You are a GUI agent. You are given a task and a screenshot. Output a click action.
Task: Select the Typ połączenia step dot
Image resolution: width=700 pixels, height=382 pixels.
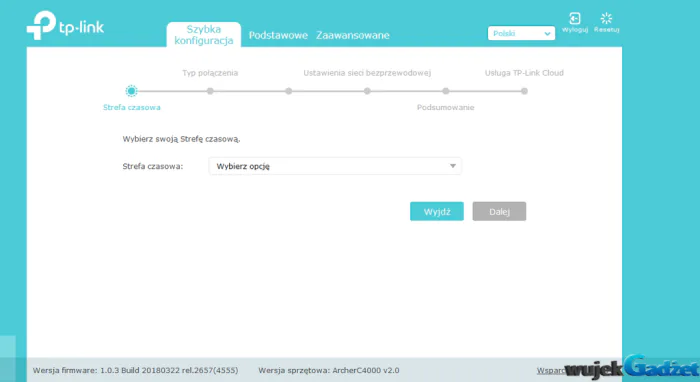click(210, 91)
